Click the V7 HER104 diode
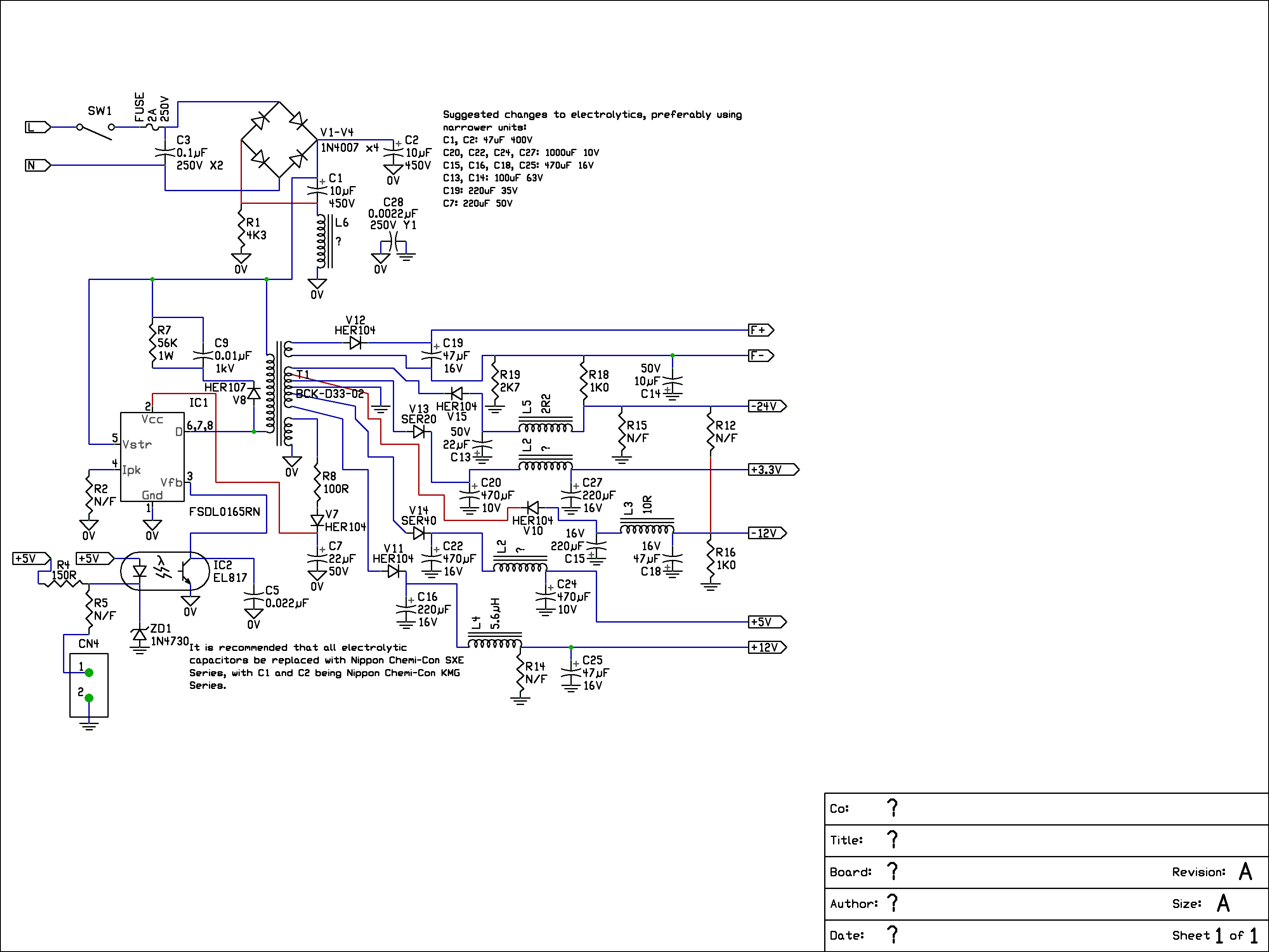 (x=317, y=521)
